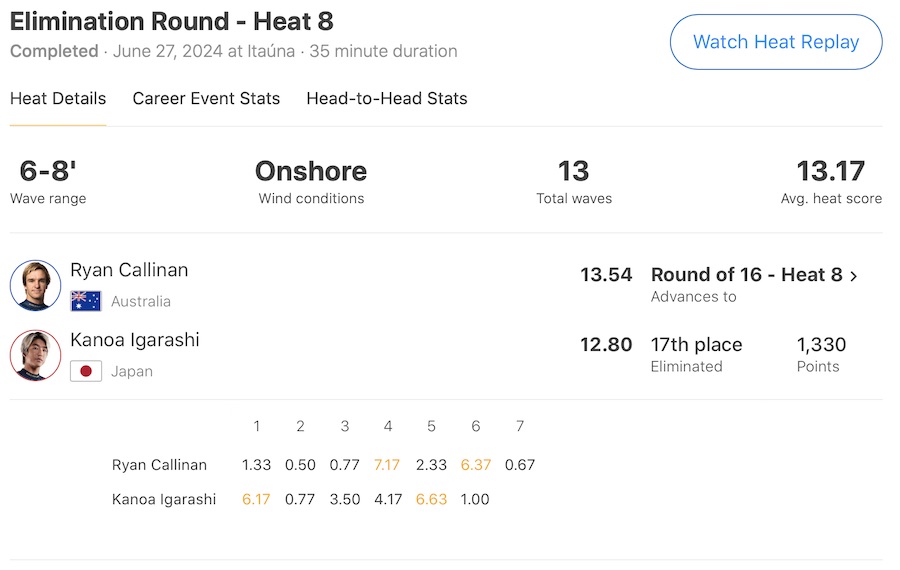Open the Head-to-Head Stats tab
This screenshot has width=900, height=570.
point(387,99)
